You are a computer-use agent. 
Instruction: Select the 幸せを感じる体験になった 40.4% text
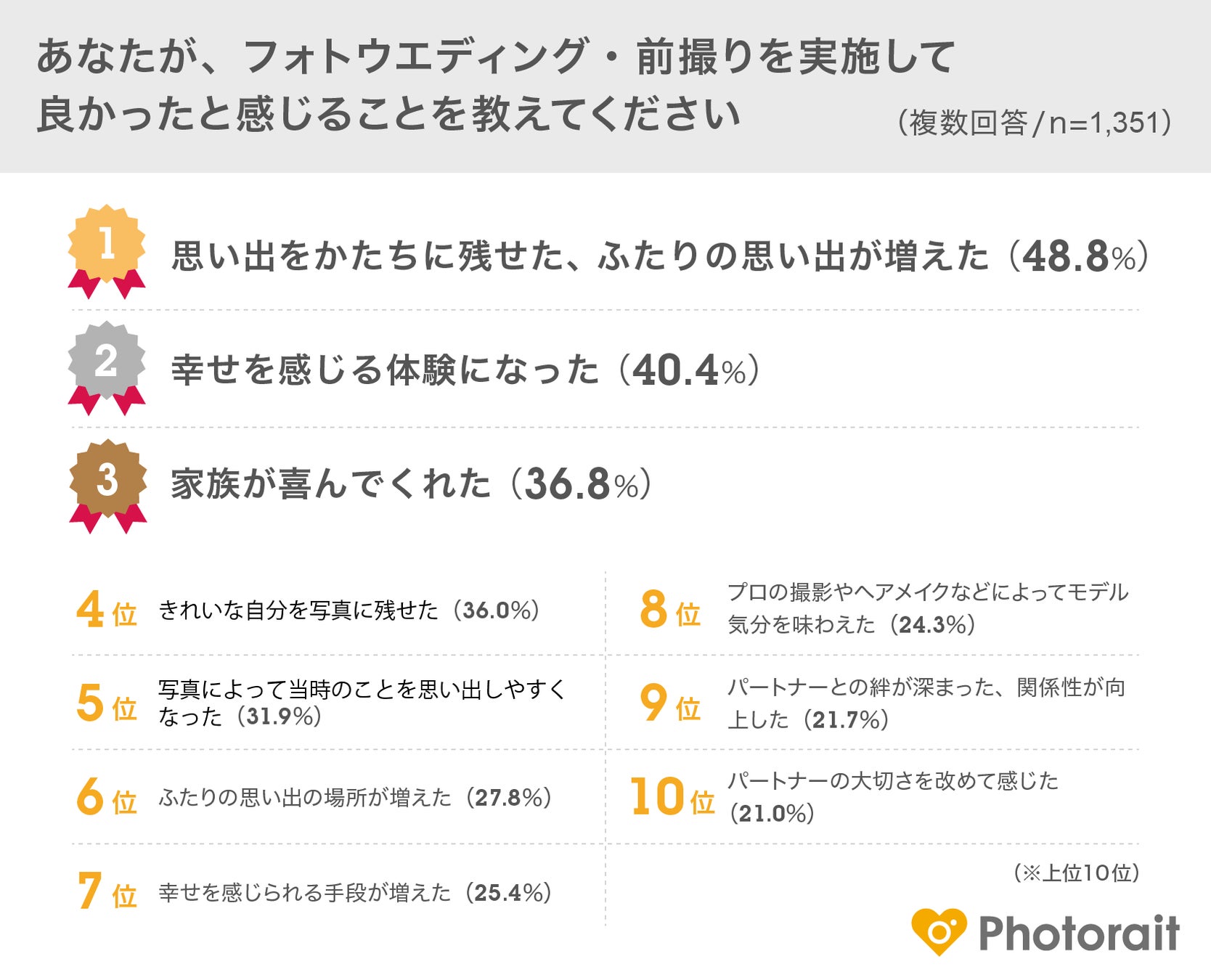tap(465, 370)
